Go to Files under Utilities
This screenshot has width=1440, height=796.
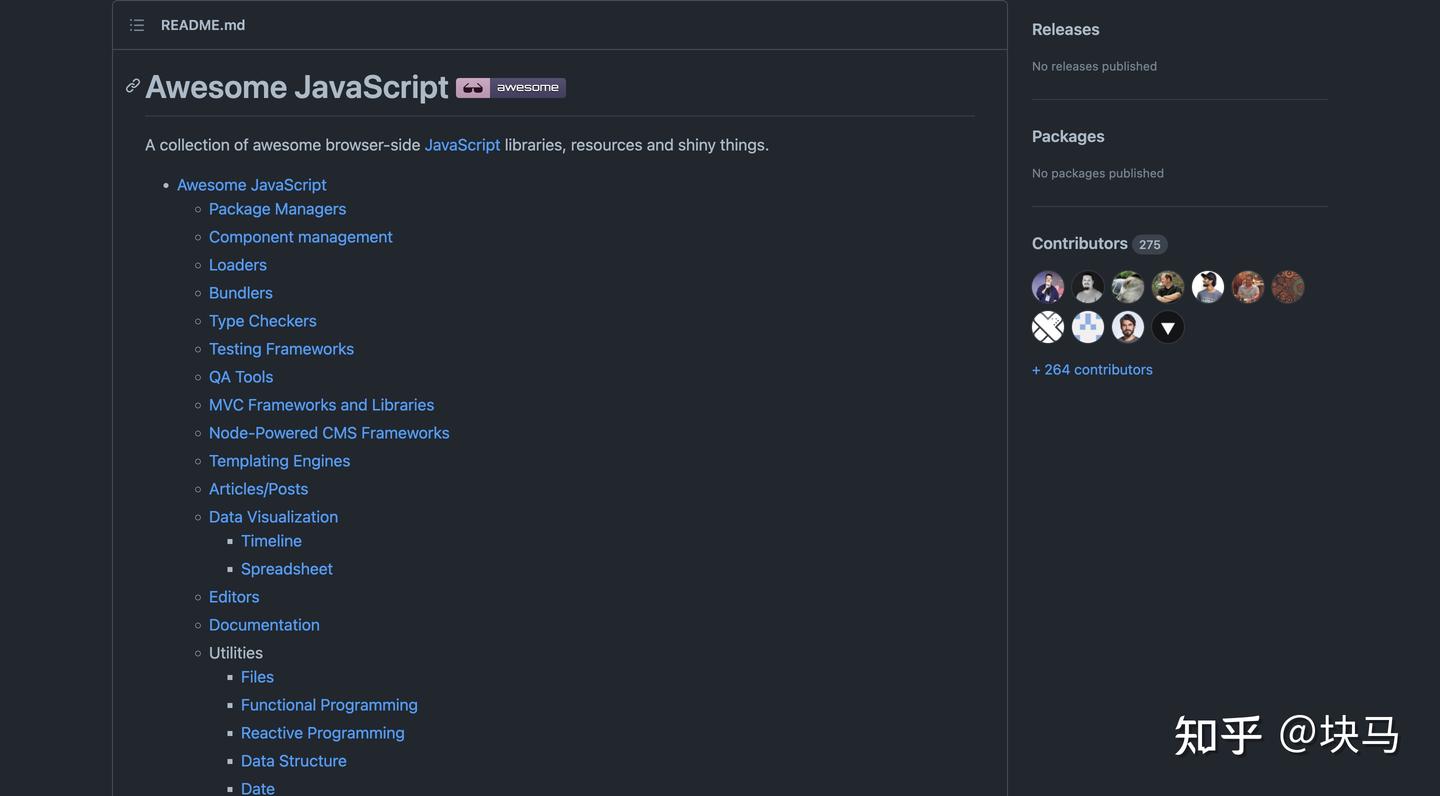point(258,677)
